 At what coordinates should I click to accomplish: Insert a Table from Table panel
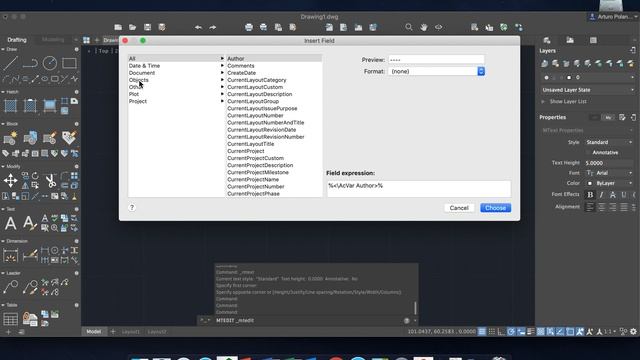tap(10, 319)
